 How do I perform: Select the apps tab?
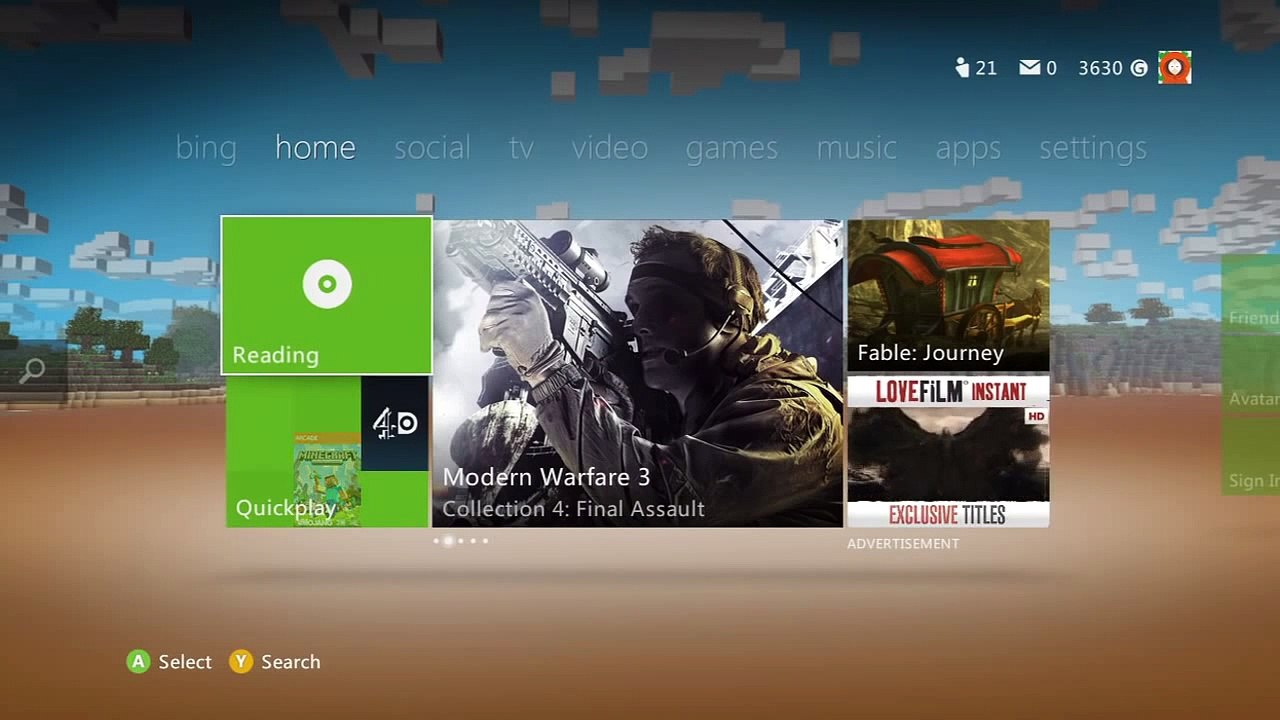click(x=968, y=148)
